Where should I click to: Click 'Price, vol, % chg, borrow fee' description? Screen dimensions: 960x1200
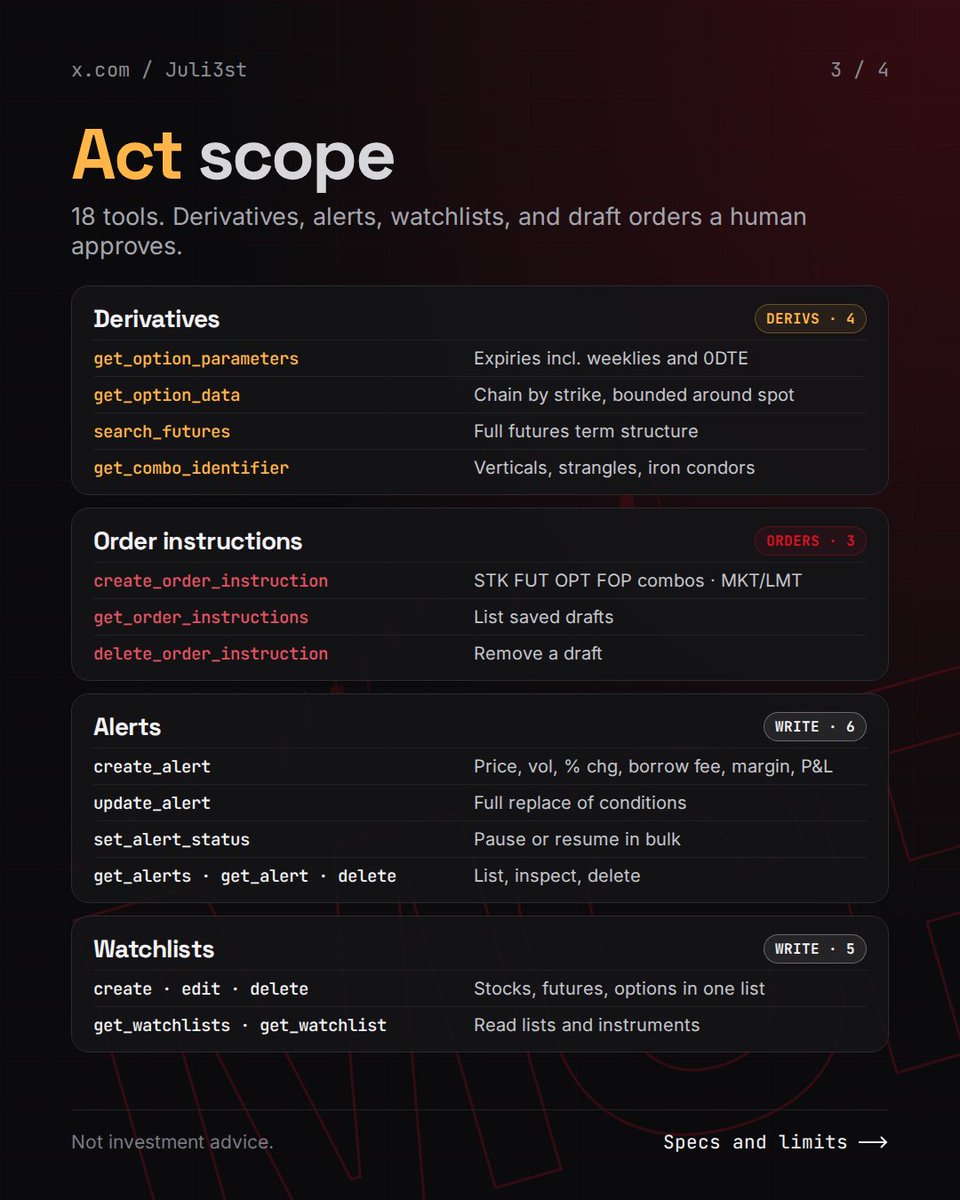[x=653, y=766]
